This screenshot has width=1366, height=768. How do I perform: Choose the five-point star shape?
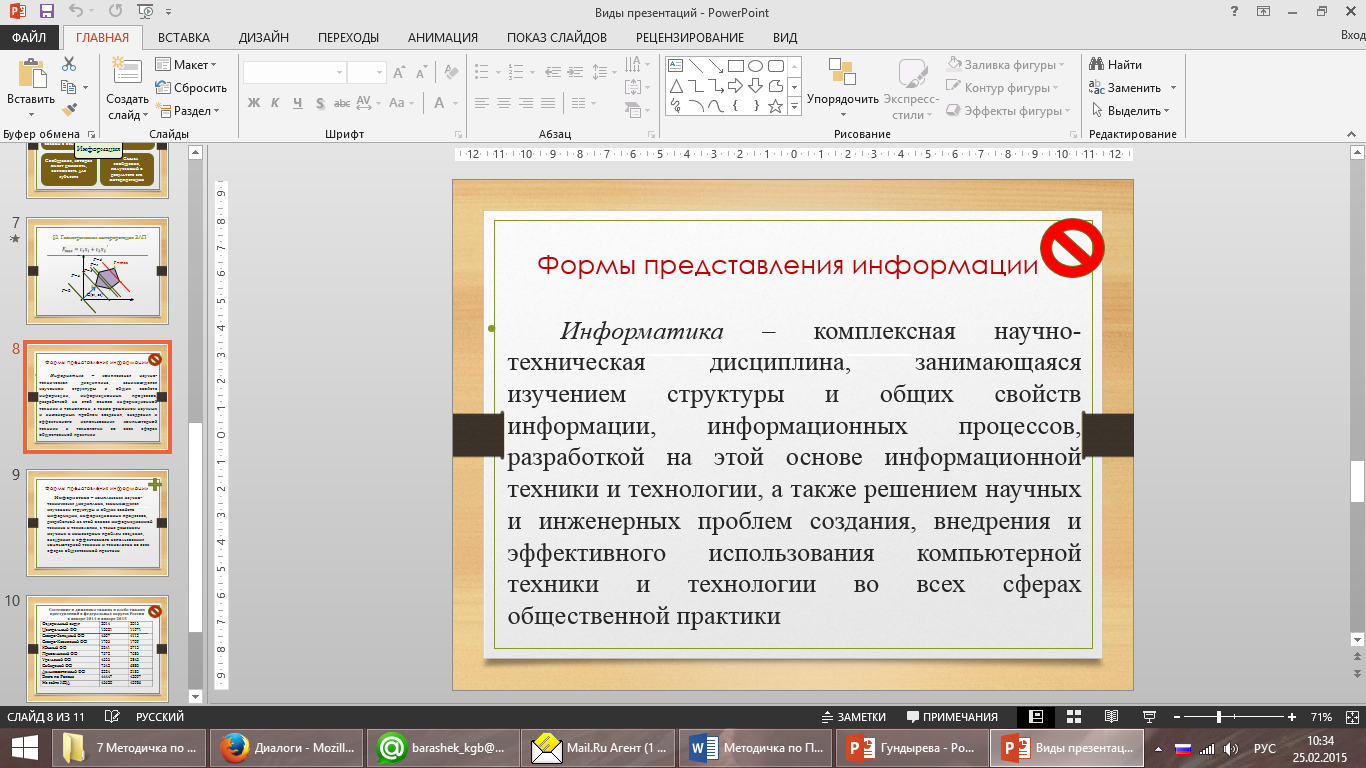point(775,106)
